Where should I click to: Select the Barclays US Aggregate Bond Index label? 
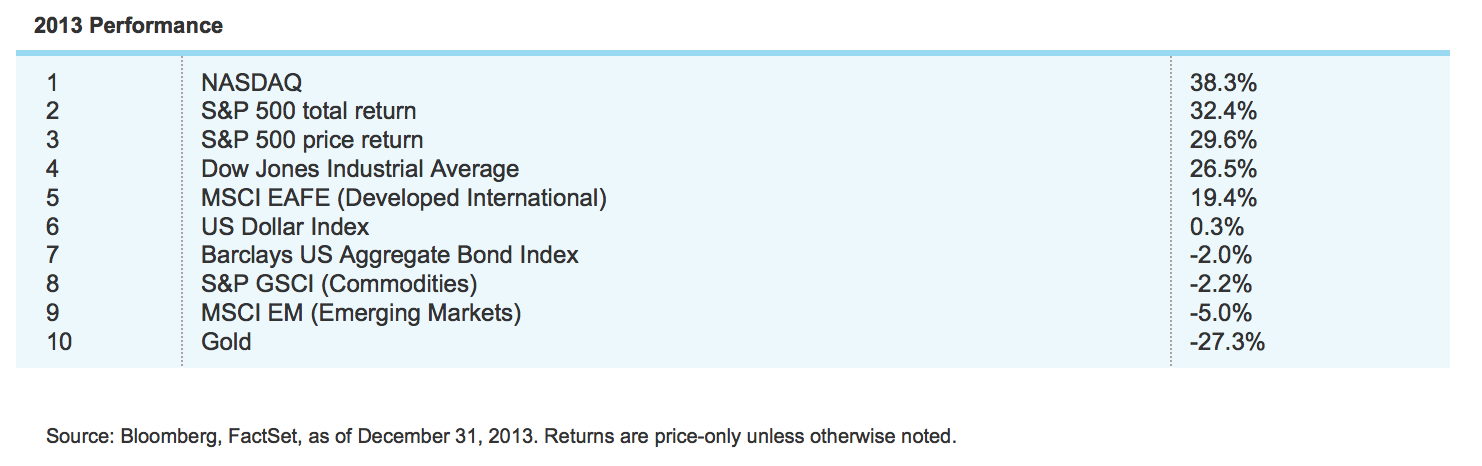click(x=390, y=255)
